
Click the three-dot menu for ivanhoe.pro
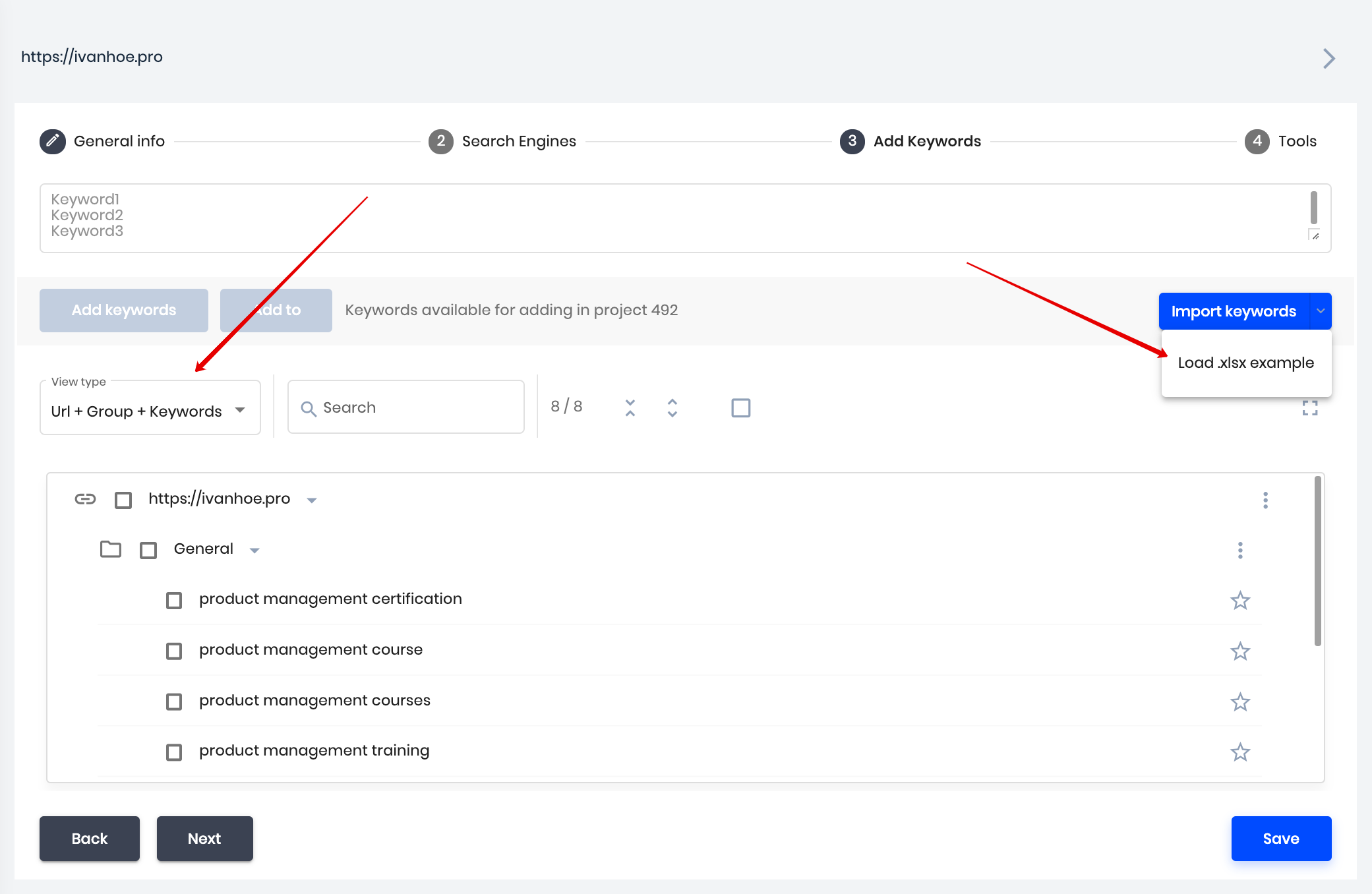(x=1265, y=500)
